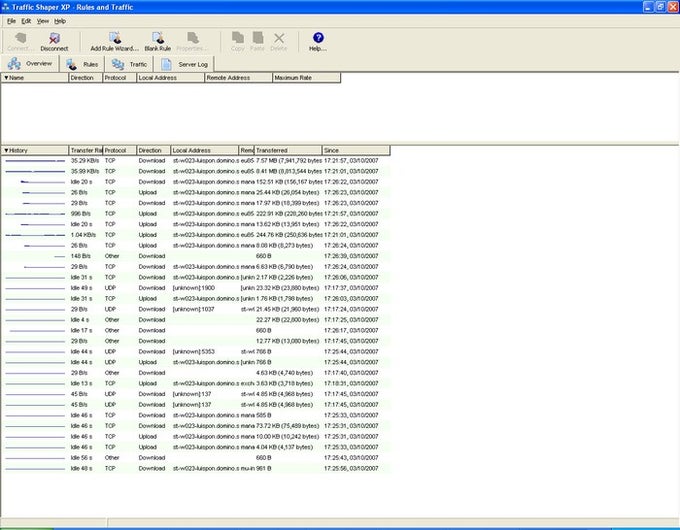The width and height of the screenshot is (680, 530).
Task: Click the 17:17:37 since timestamp
Action: point(351,288)
